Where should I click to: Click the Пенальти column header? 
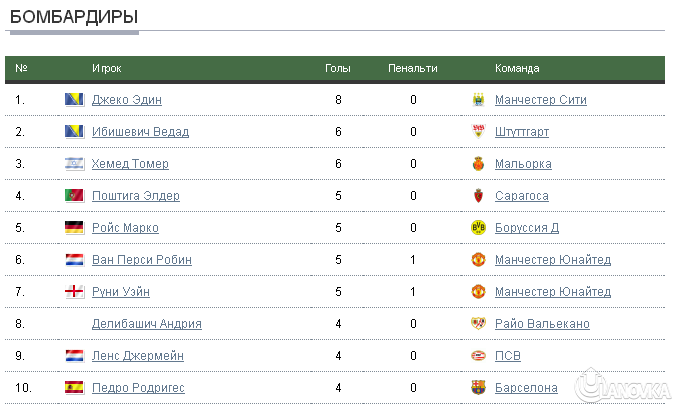tap(413, 68)
